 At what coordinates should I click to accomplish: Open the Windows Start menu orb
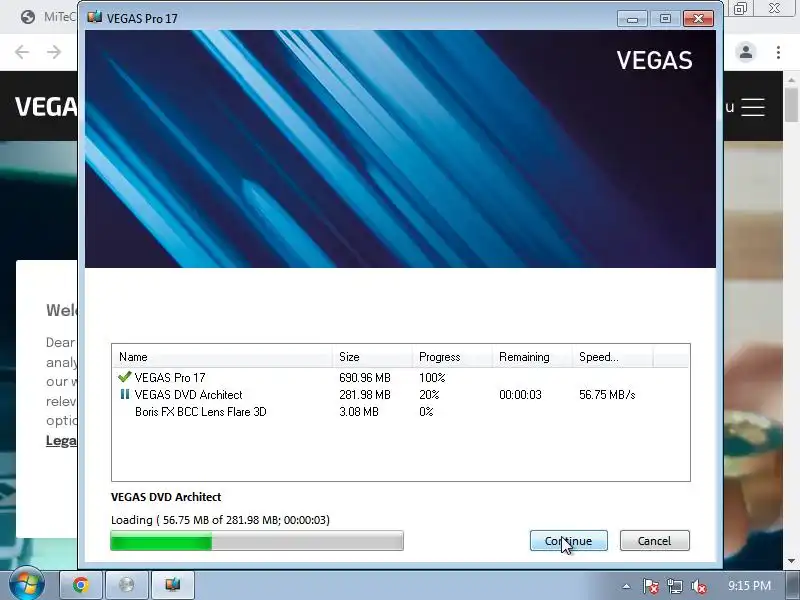point(27,584)
